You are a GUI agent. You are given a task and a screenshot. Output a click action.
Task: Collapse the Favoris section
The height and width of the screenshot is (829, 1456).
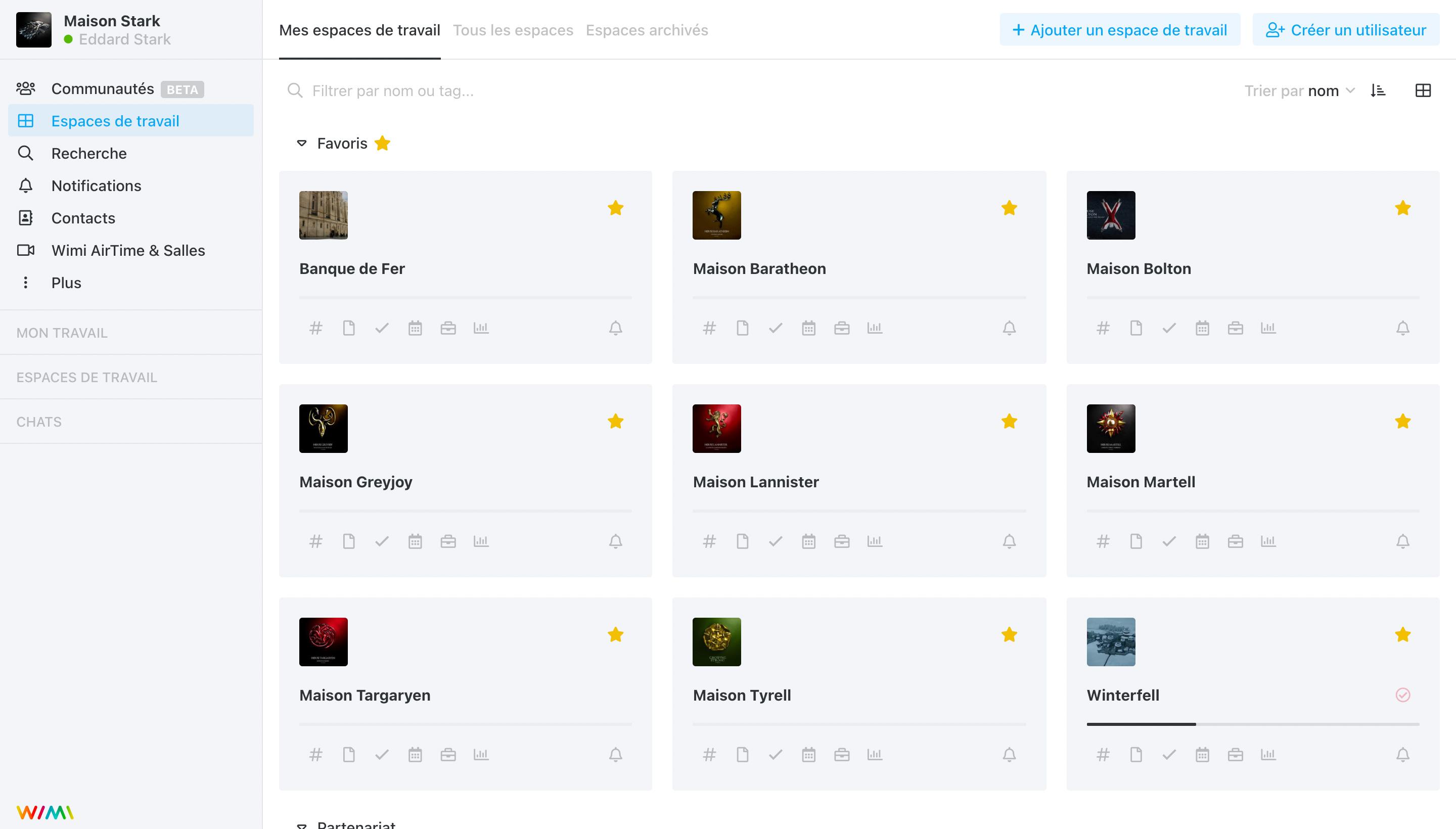click(x=302, y=143)
